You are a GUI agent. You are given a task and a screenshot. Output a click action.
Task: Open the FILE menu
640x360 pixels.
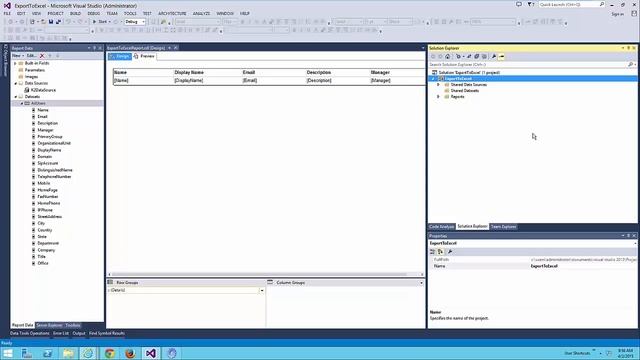(7, 13)
